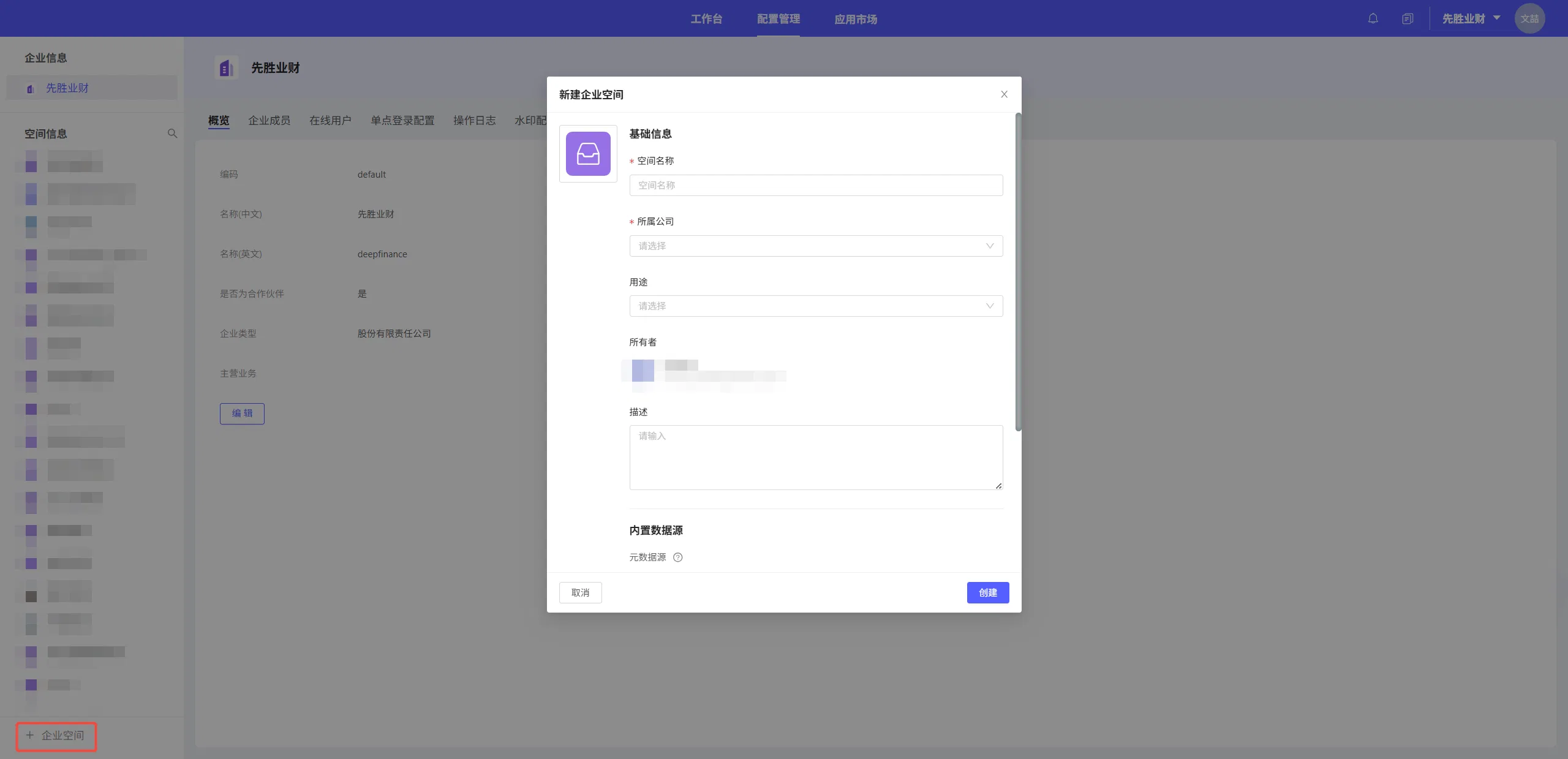Click the 描述 text area

(x=816, y=458)
